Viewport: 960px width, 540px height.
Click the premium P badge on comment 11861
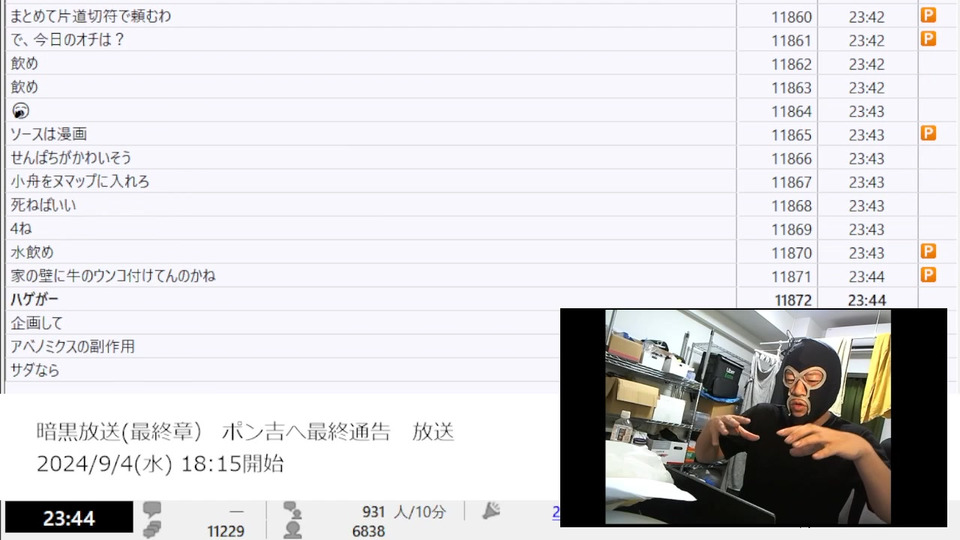928,39
